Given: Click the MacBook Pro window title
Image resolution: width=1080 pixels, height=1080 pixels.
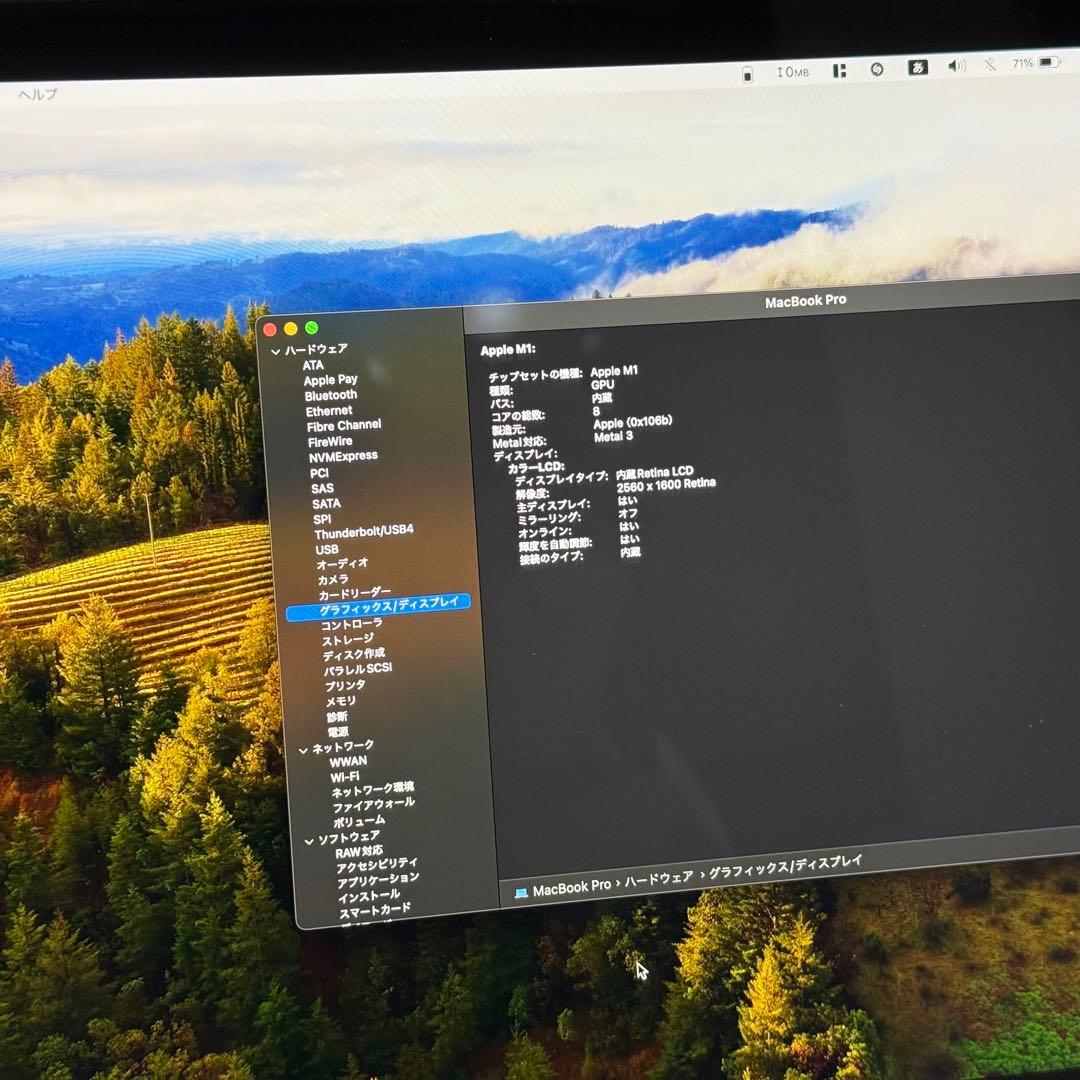Looking at the screenshot, I should pyautogui.click(x=805, y=301).
